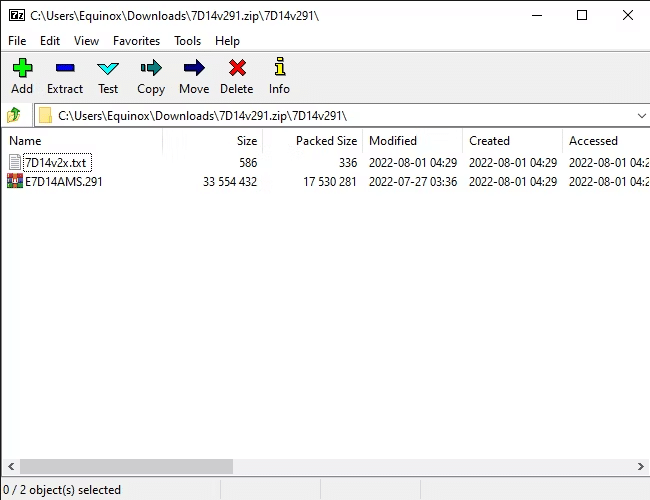Click the Copy toolbar icon
This screenshot has height=500, width=650.
click(x=151, y=69)
